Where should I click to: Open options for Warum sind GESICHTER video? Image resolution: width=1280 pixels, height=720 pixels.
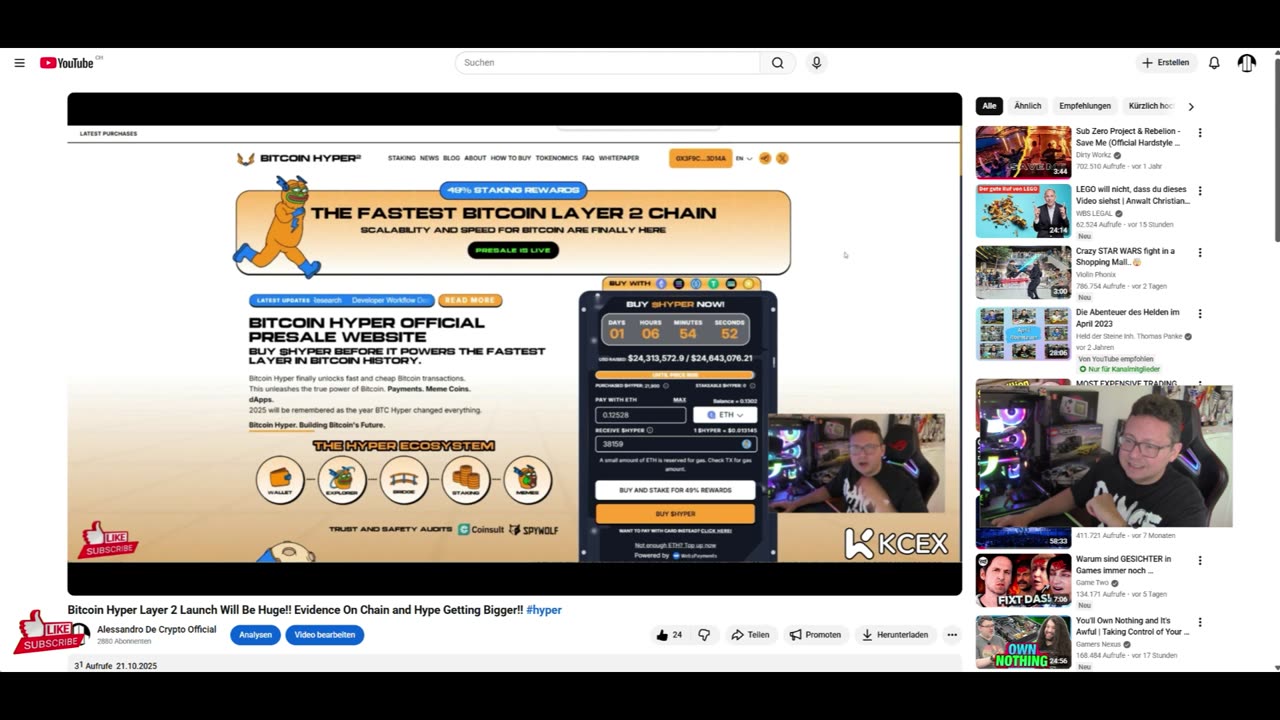click(1200, 561)
